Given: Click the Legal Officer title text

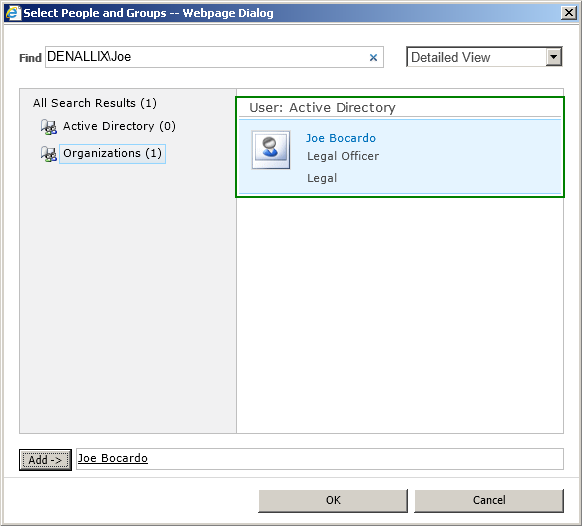Looking at the screenshot, I should (x=343, y=156).
